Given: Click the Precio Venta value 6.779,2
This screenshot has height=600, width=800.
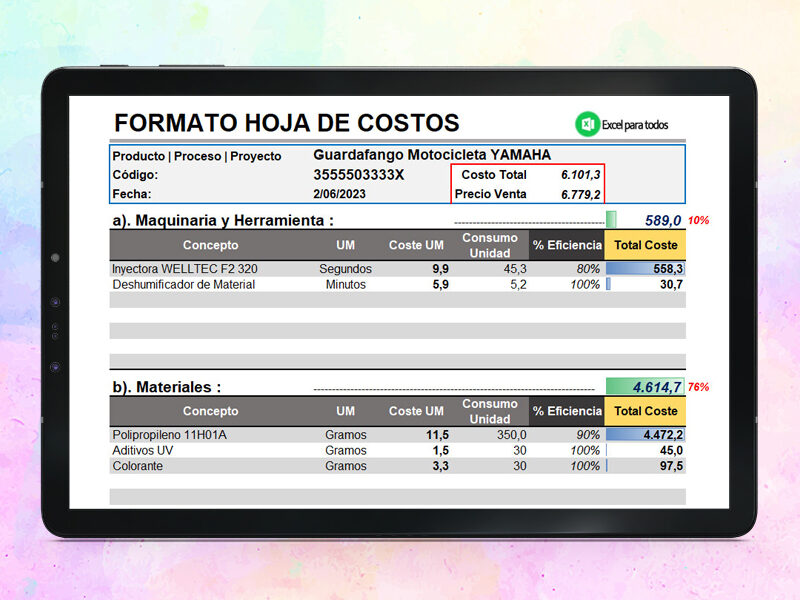Looking at the screenshot, I should point(581,194).
